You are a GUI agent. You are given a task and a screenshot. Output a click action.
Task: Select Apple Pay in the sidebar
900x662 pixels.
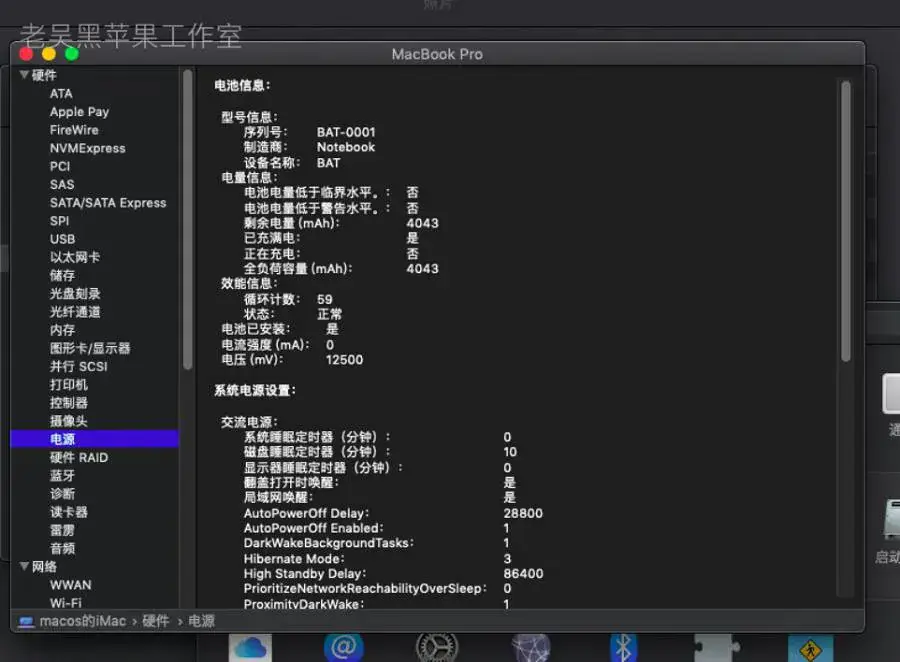[x=79, y=112]
